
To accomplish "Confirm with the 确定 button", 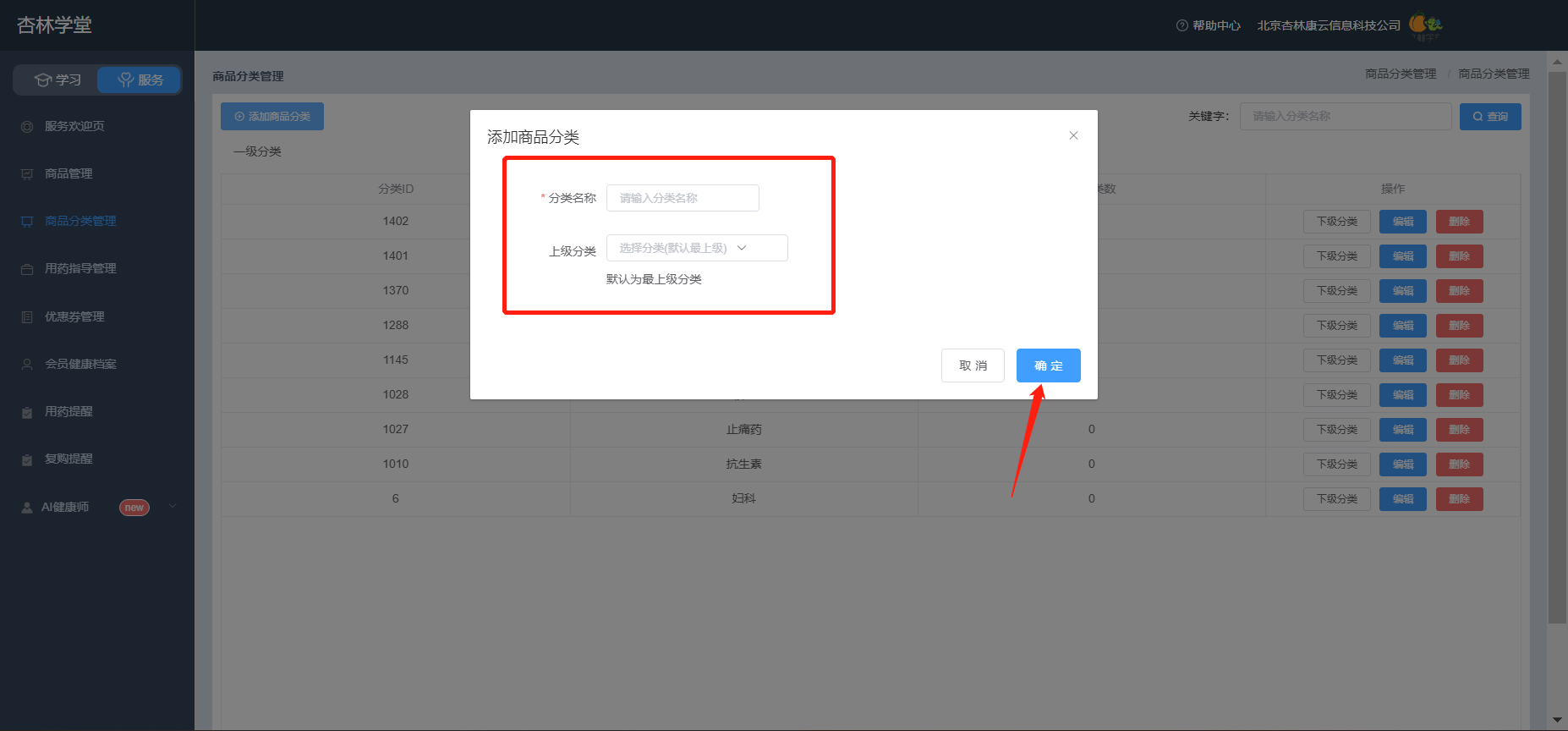I will pyautogui.click(x=1049, y=365).
